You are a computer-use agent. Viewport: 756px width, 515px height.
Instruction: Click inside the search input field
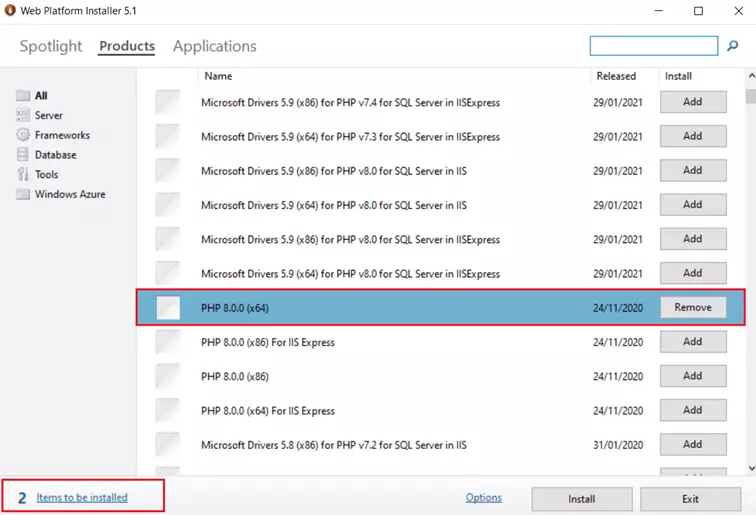coord(654,46)
